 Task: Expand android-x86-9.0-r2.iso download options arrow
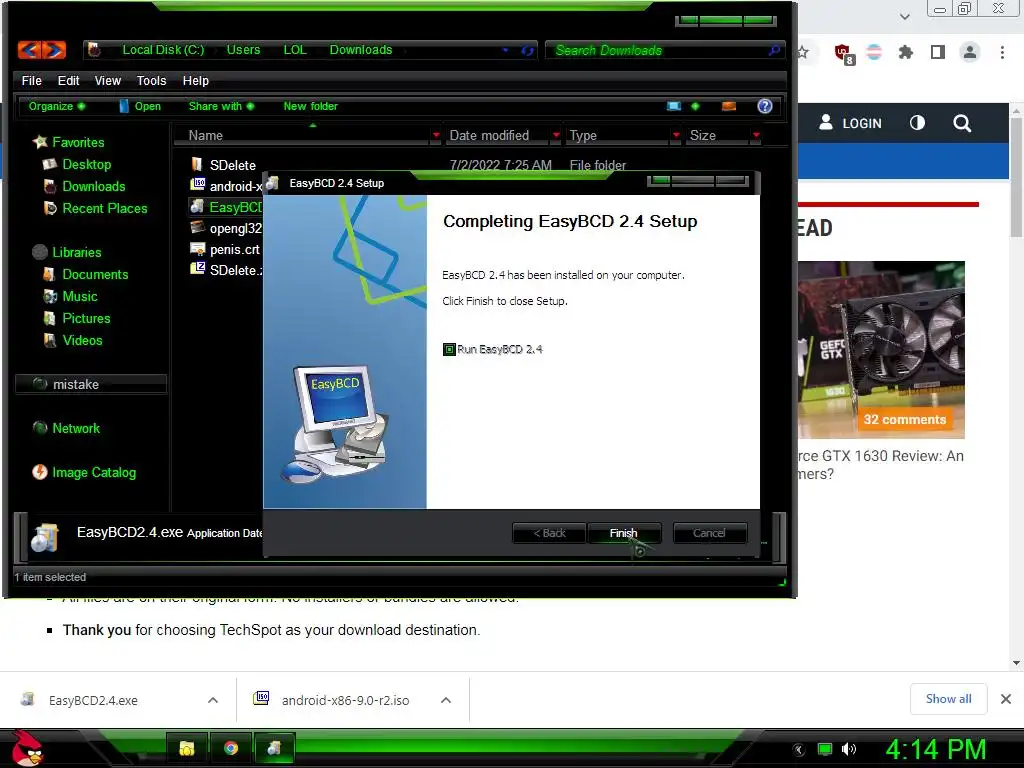[x=445, y=700]
